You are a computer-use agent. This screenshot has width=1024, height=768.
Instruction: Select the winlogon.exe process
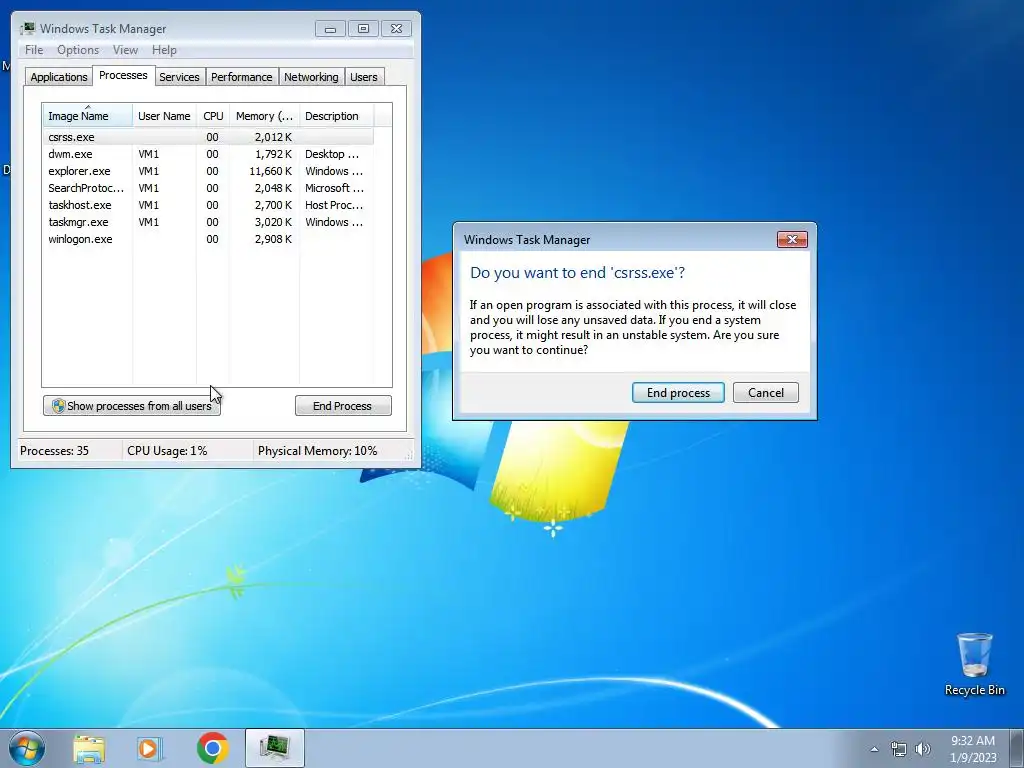pyautogui.click(x=208, y=239)
